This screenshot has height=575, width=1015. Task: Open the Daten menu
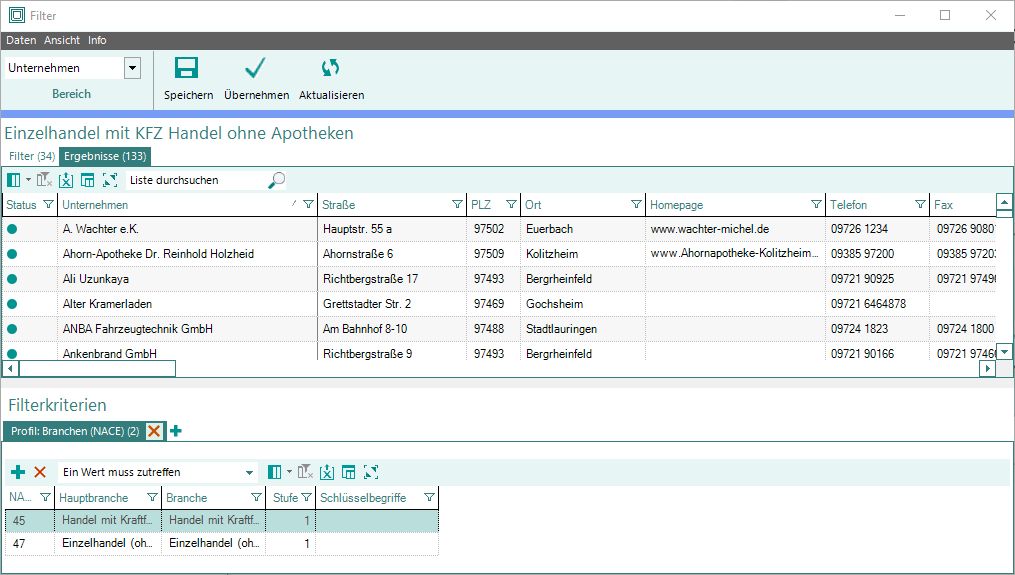[21, 41]
